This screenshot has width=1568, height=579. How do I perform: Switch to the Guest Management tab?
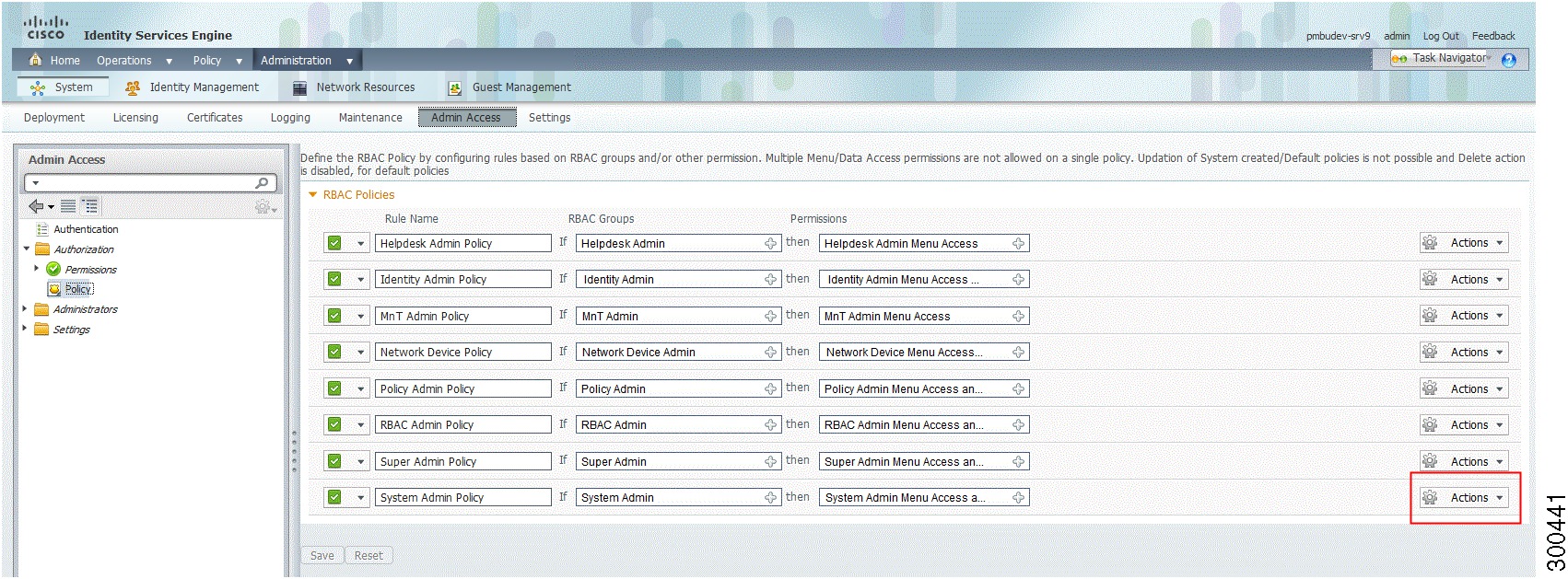509,87
